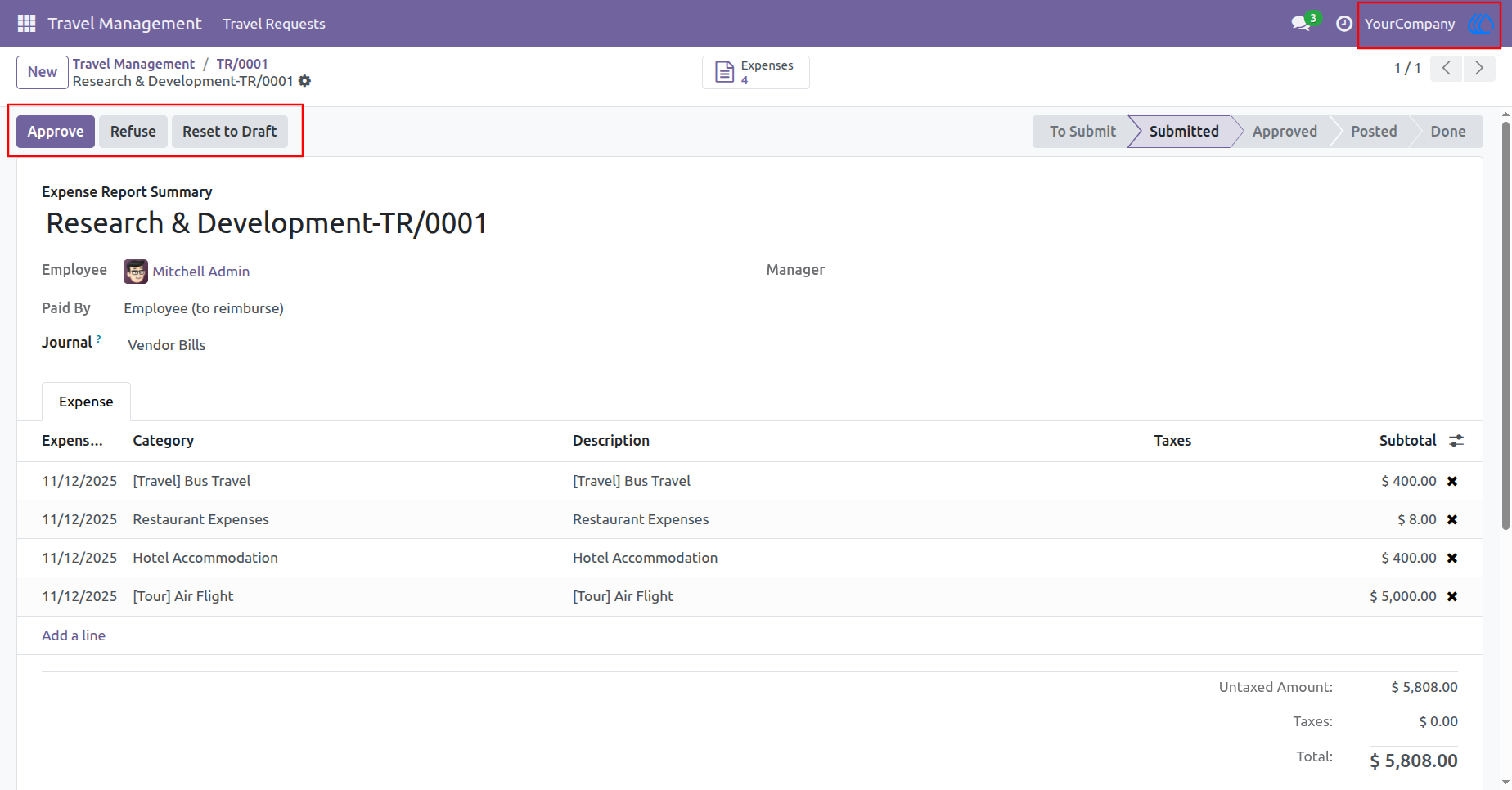Select the To Submit status stage
Viewport: 1512px width, 790px height.
(x=1082, y=132)
